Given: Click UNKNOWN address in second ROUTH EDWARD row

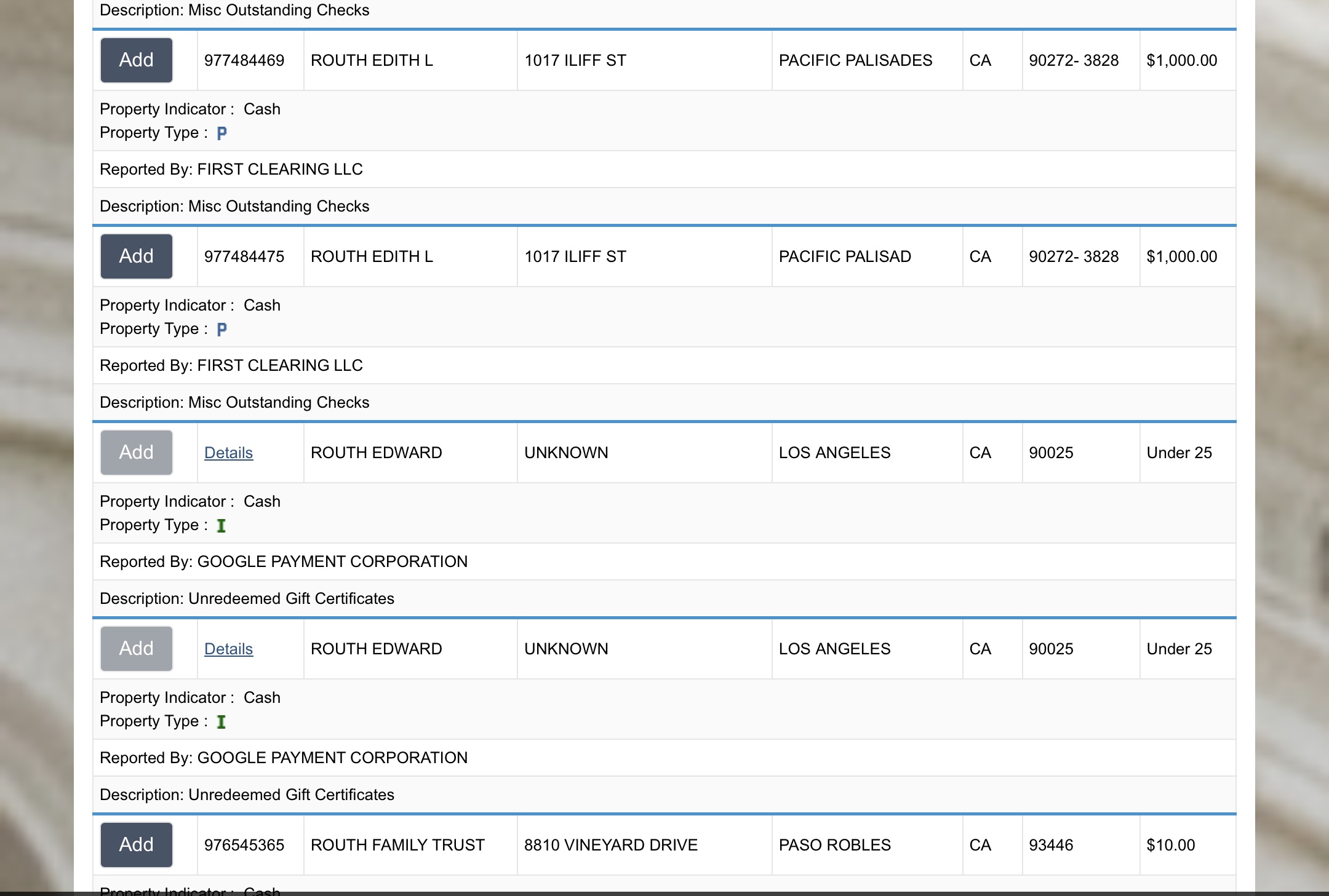Looking at the screenshot, I should pos(566,649).
